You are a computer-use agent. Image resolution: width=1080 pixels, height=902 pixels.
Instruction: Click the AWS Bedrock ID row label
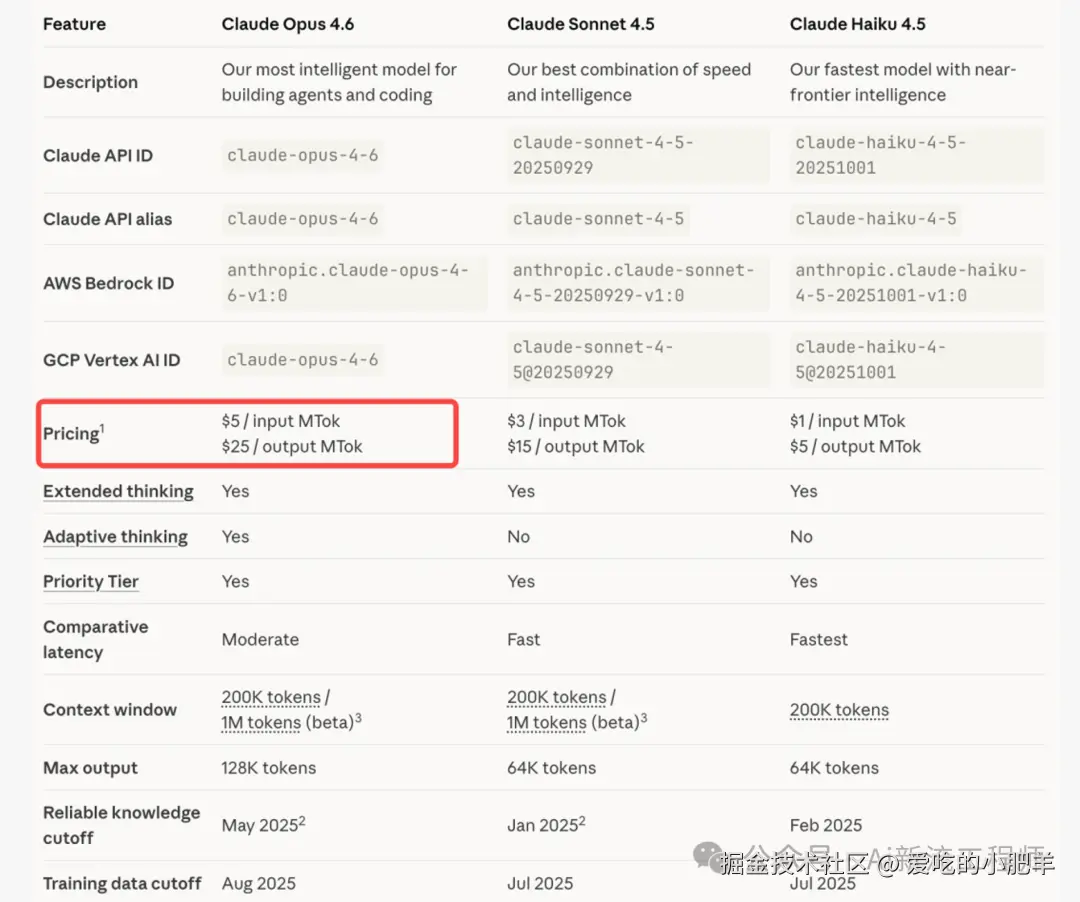[108, 283]
